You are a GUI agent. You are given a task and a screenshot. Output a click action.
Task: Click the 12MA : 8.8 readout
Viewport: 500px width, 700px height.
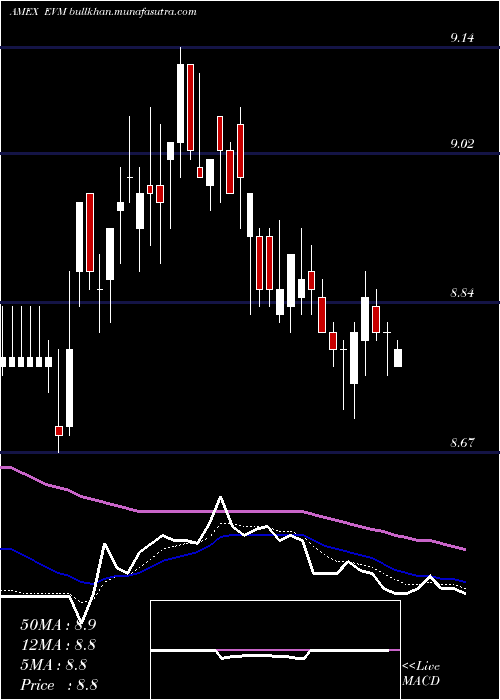click(58, 645)
